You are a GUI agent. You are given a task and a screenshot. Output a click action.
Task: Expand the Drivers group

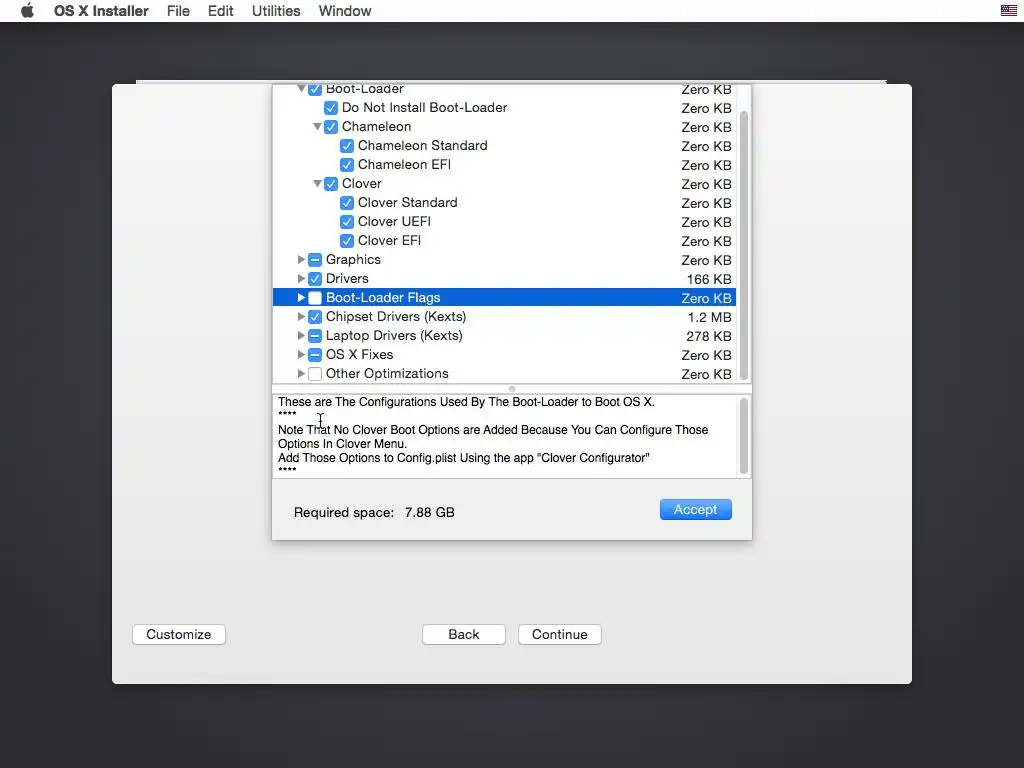301,278
